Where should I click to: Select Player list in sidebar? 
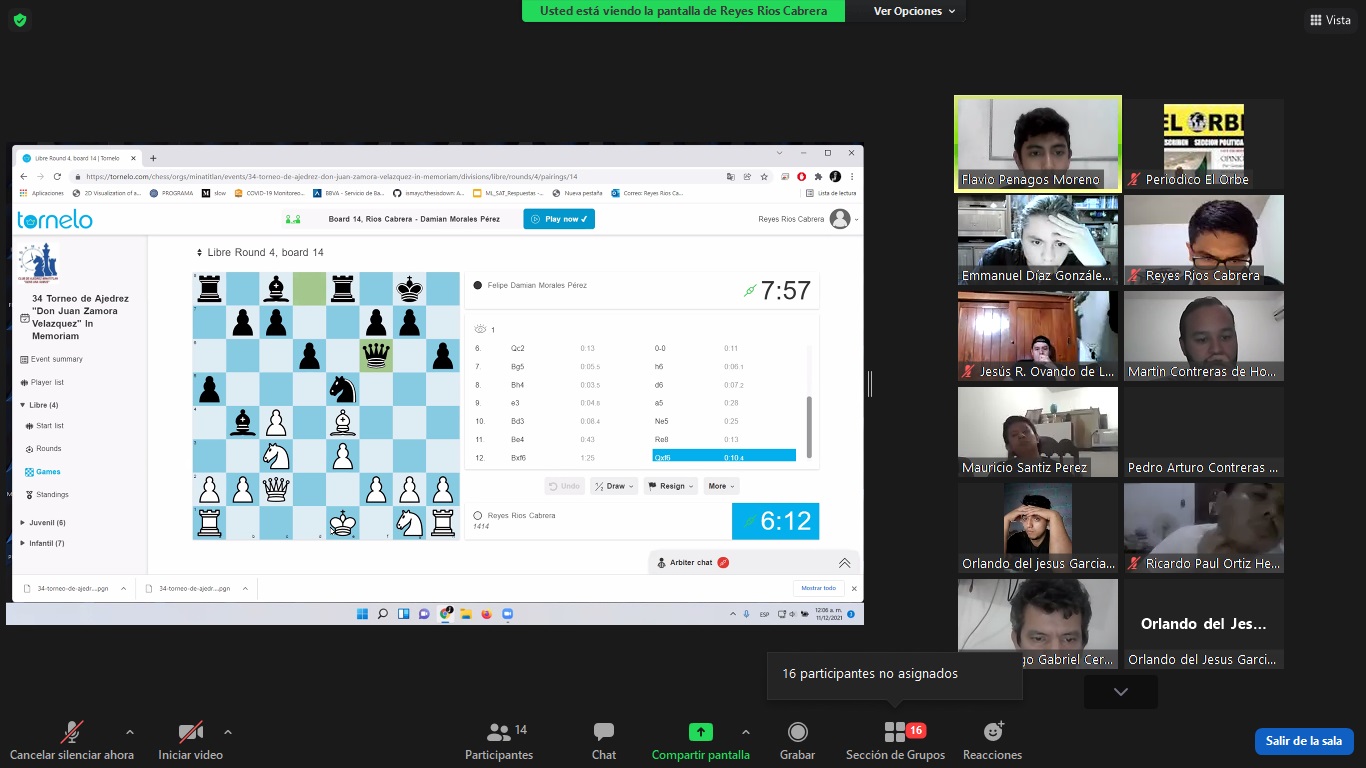[47, 382]
